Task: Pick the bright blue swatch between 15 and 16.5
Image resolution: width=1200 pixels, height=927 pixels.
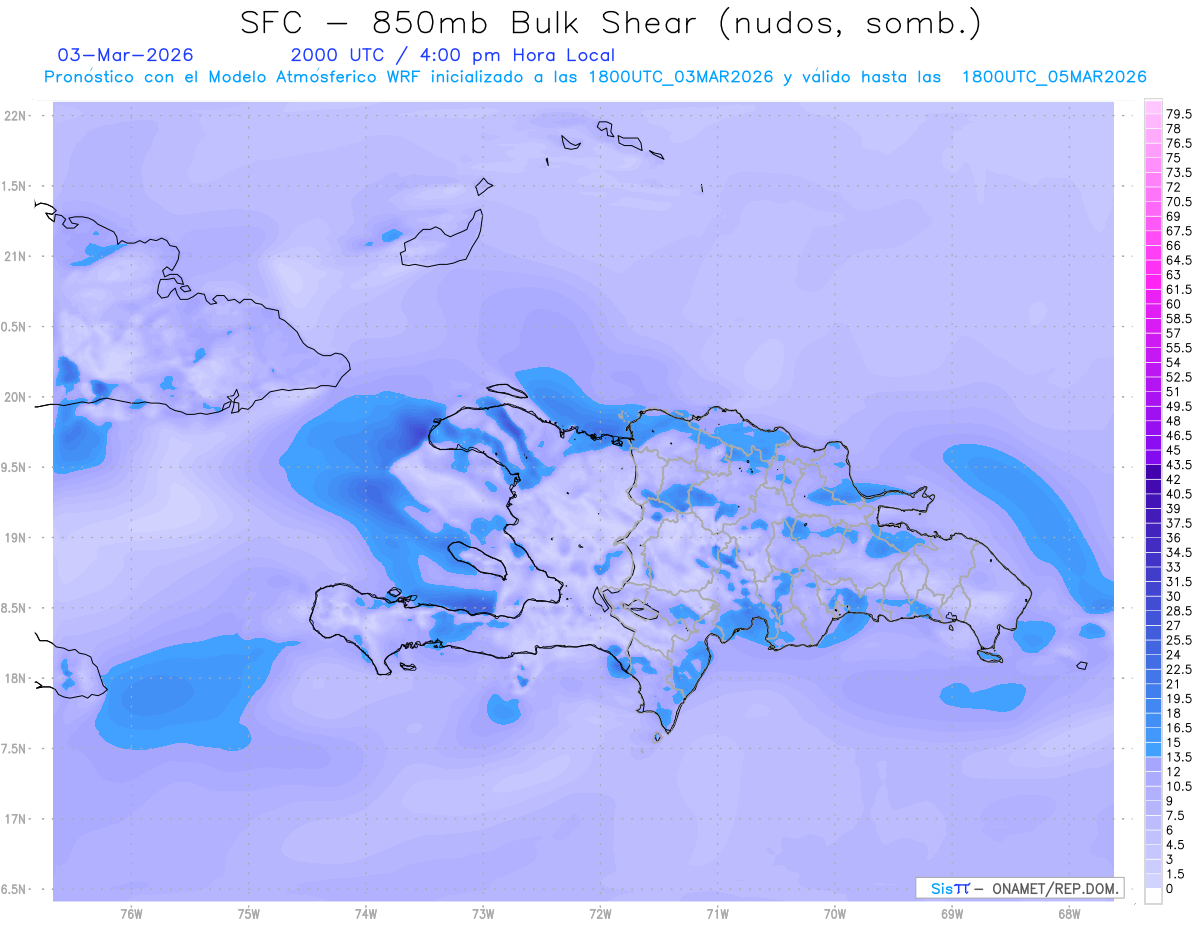Action: click(1153, 735)
